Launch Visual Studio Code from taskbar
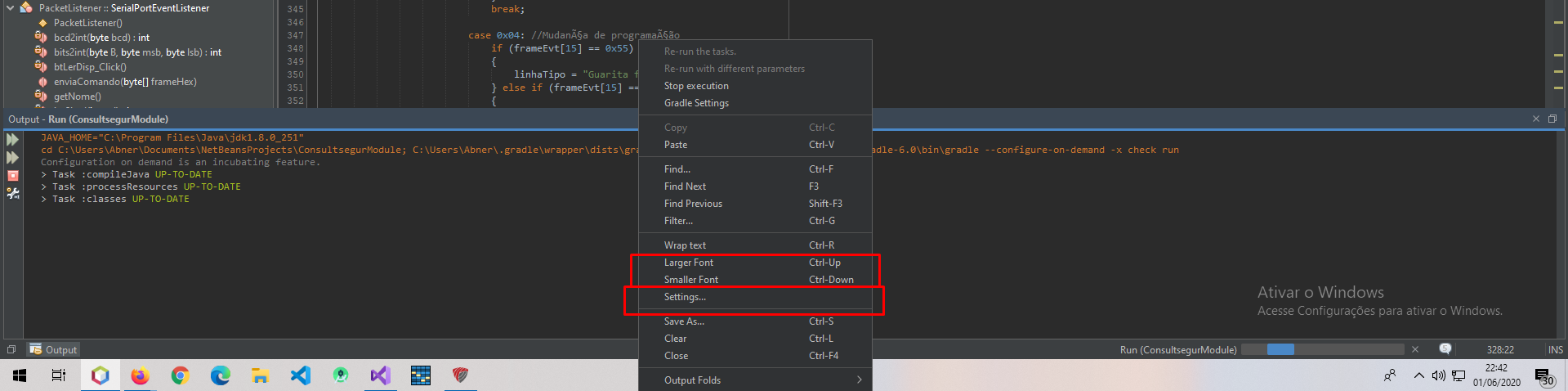This screenshot has width=1568, height=391. point(300,375)
